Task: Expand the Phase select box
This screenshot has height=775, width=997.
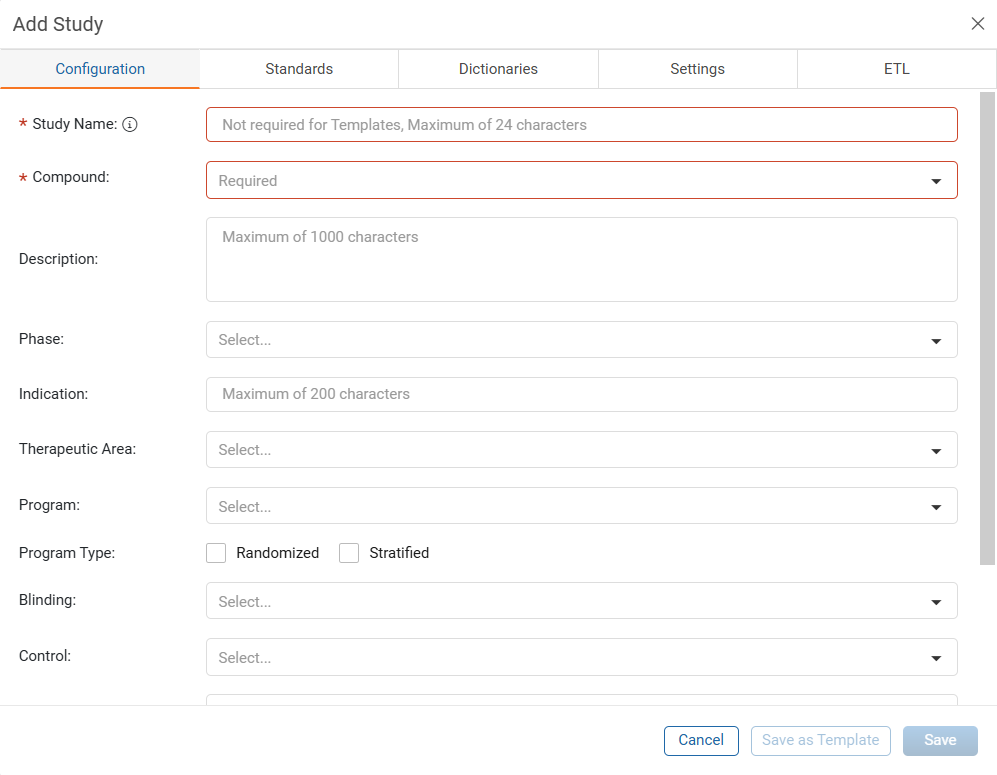Action: point(581,339)
